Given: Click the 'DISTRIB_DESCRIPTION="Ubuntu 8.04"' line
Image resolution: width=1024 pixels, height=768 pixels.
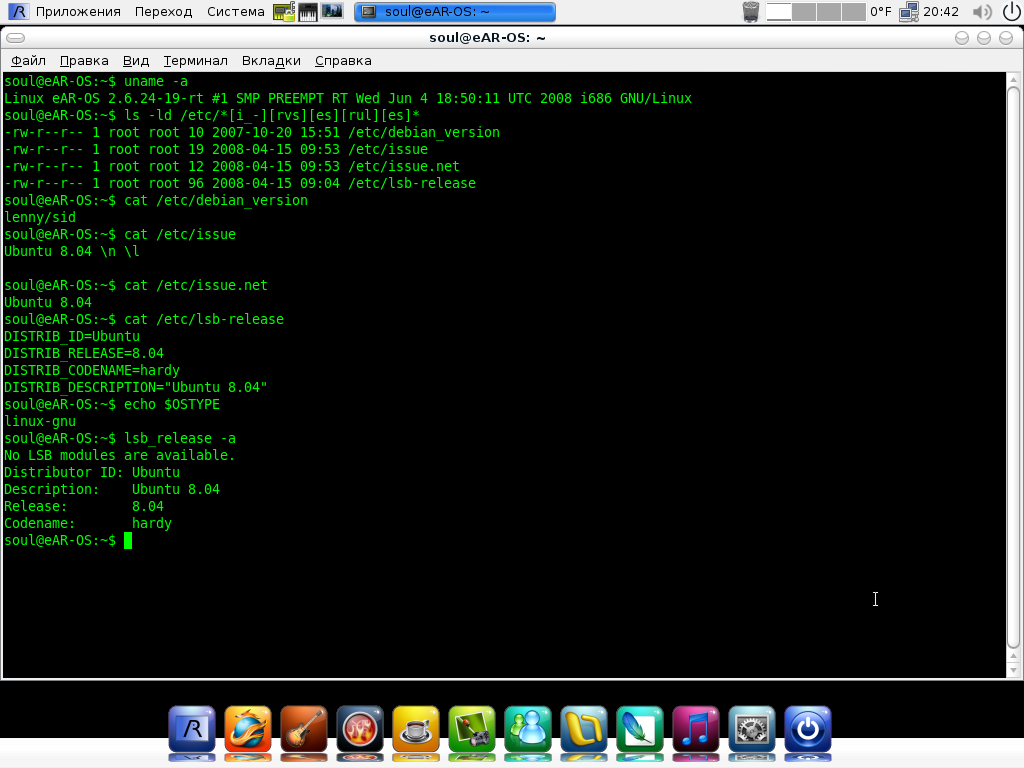Looking at the screenshot, I should coord(136,387).
